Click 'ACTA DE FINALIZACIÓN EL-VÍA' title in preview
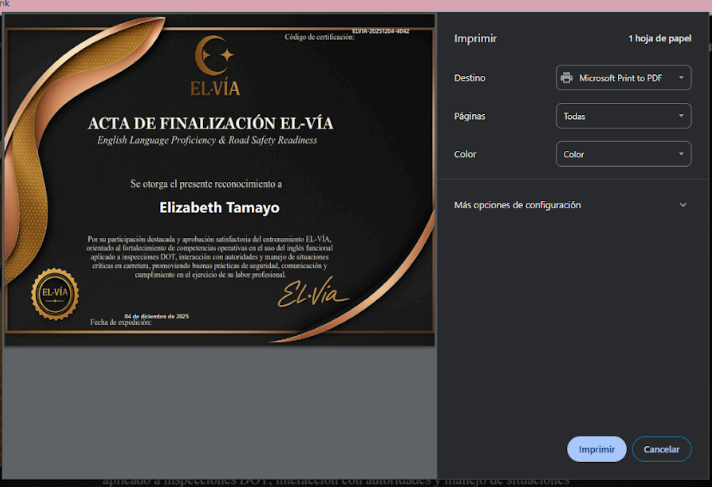This screenshot has width=712, height=487. click(210, 123)
